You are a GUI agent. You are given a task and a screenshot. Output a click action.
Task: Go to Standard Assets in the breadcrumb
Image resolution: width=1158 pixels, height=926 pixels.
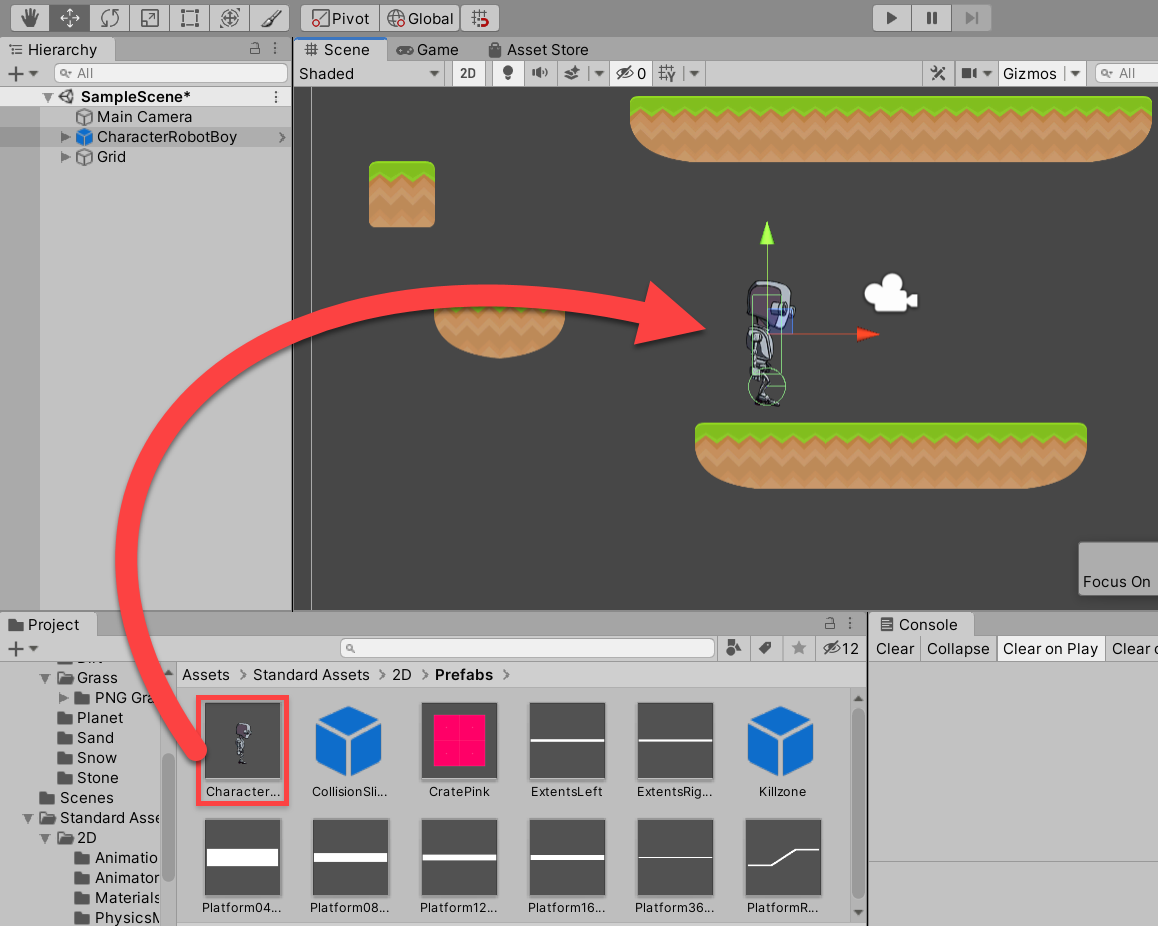tap(311, 675)
